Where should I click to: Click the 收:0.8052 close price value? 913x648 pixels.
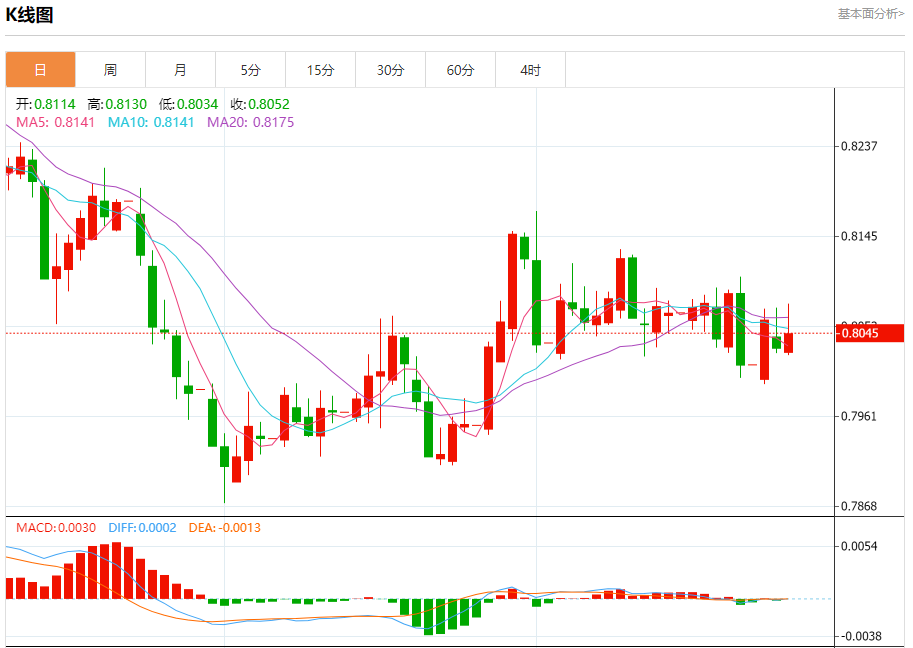(x=260, y=104)
